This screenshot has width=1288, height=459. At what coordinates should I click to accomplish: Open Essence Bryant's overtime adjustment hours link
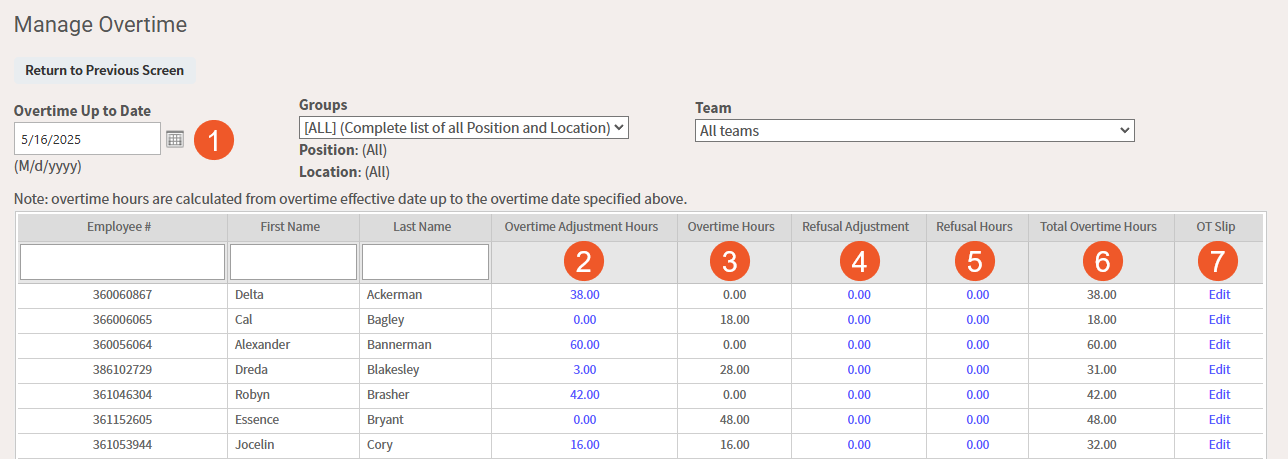tap(585, 420)
